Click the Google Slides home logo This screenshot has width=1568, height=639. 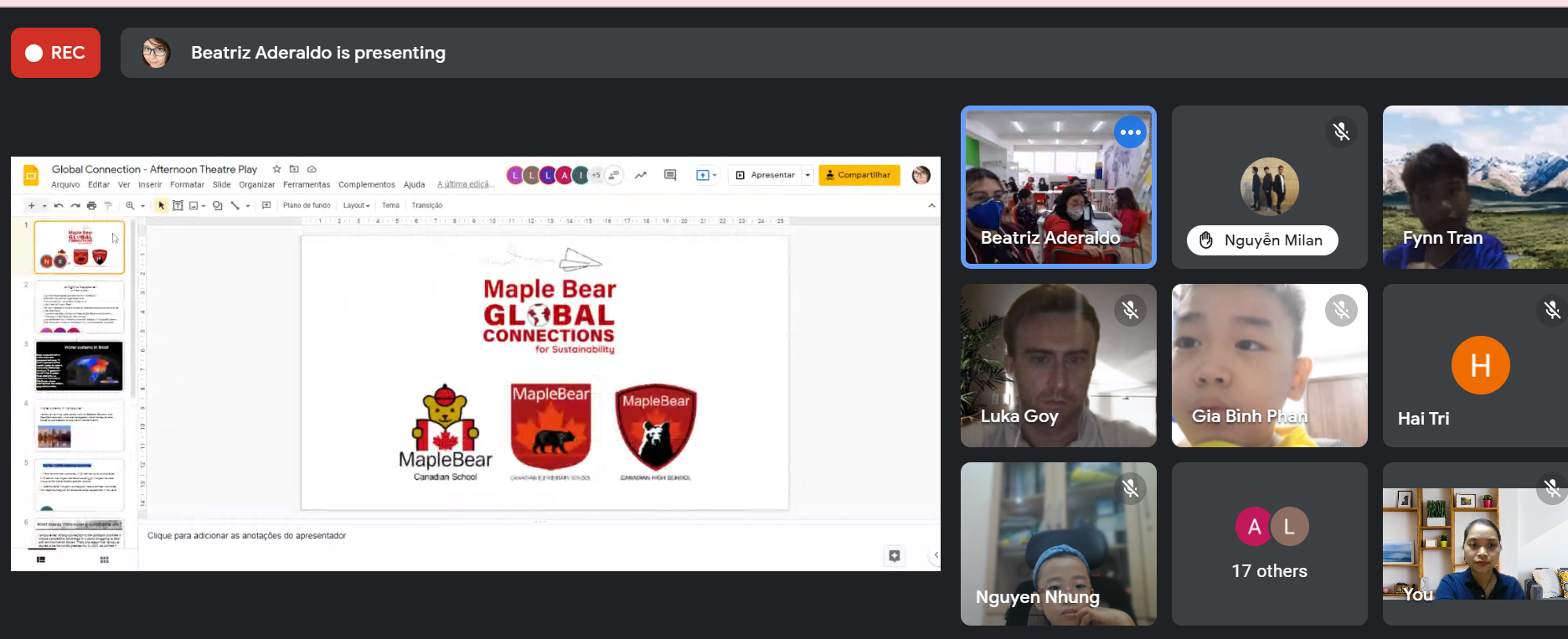[x=31, y=175]
